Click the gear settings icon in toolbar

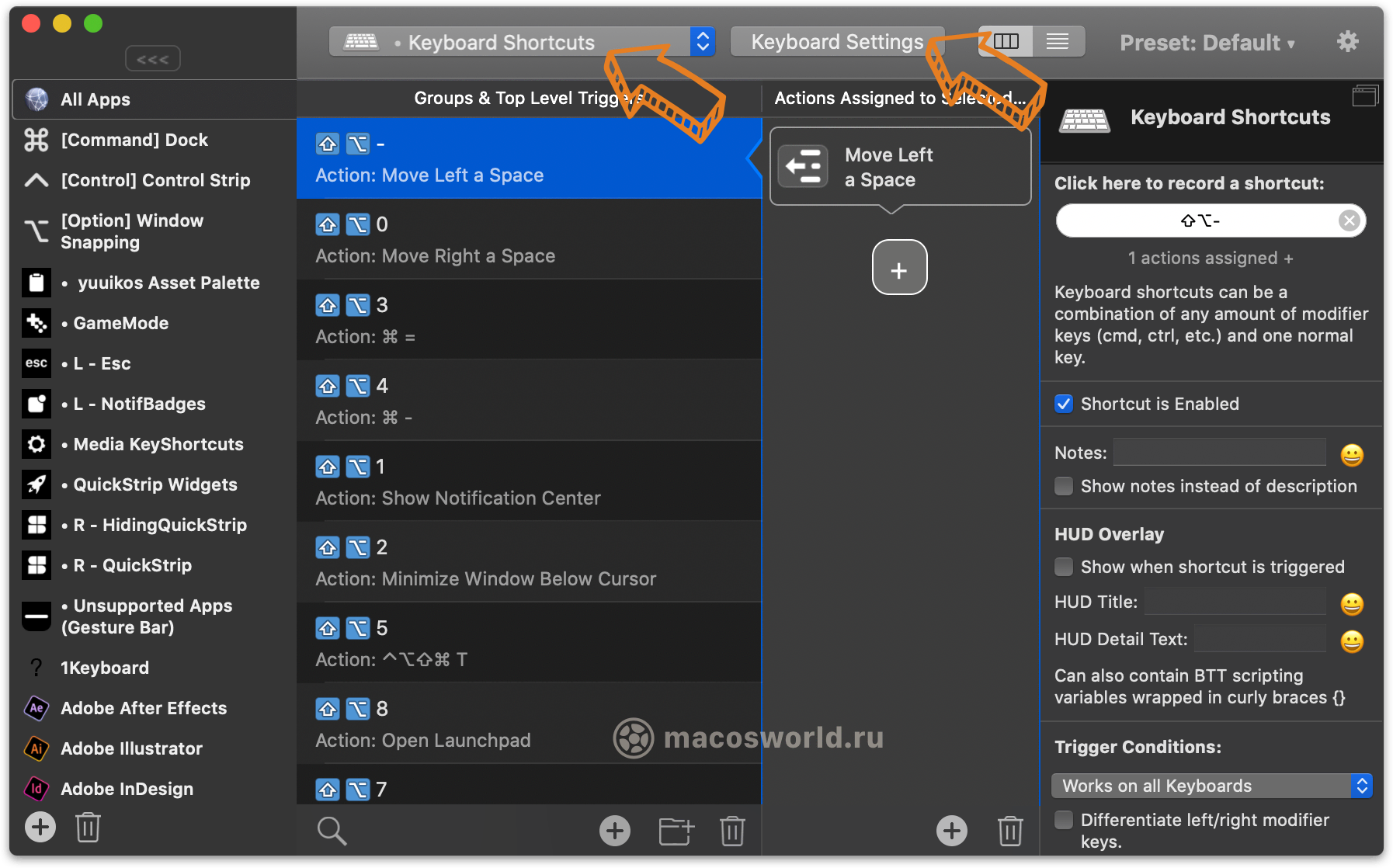tap(1348, 42)
